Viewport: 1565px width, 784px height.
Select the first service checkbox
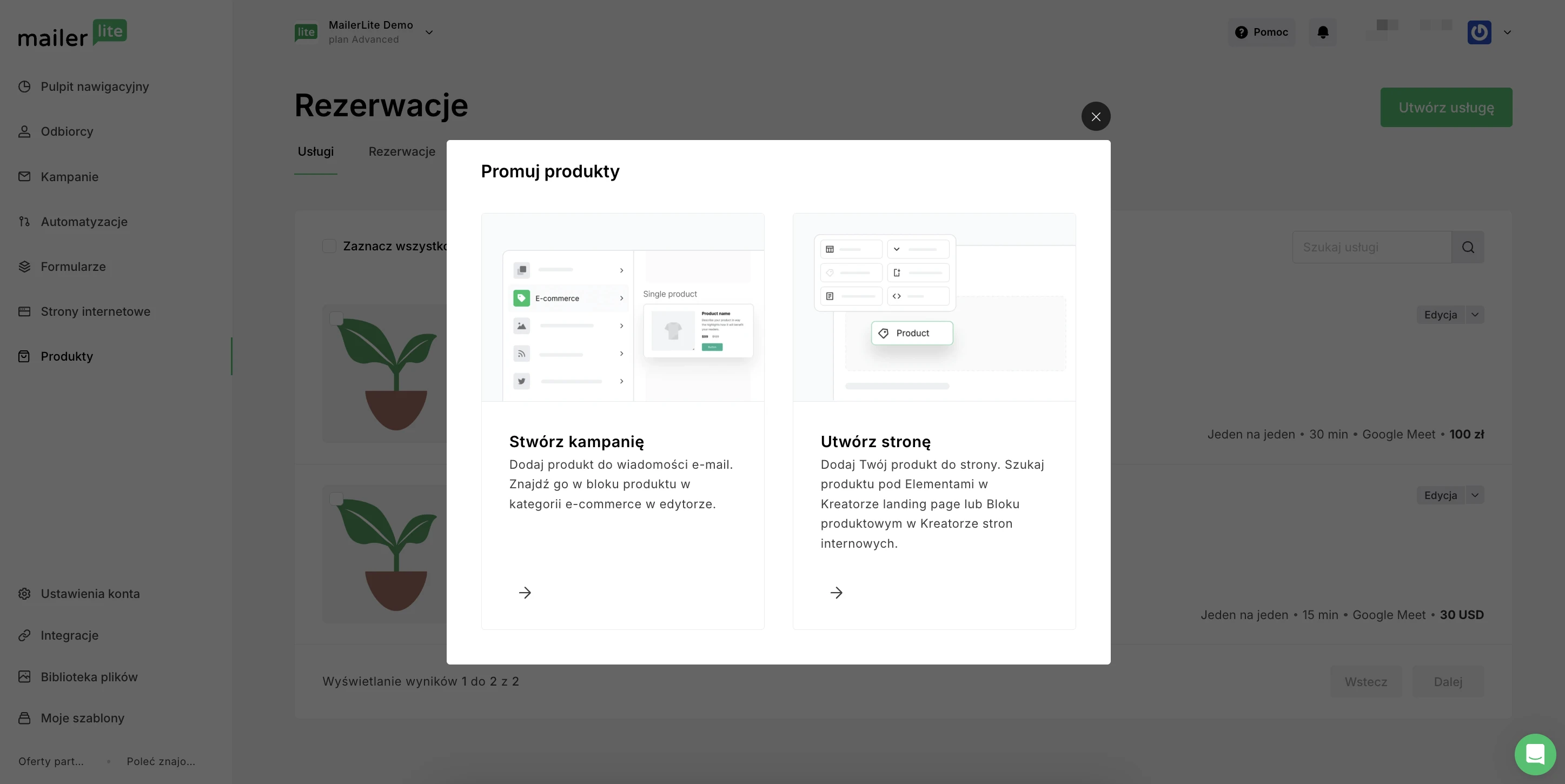336,319
